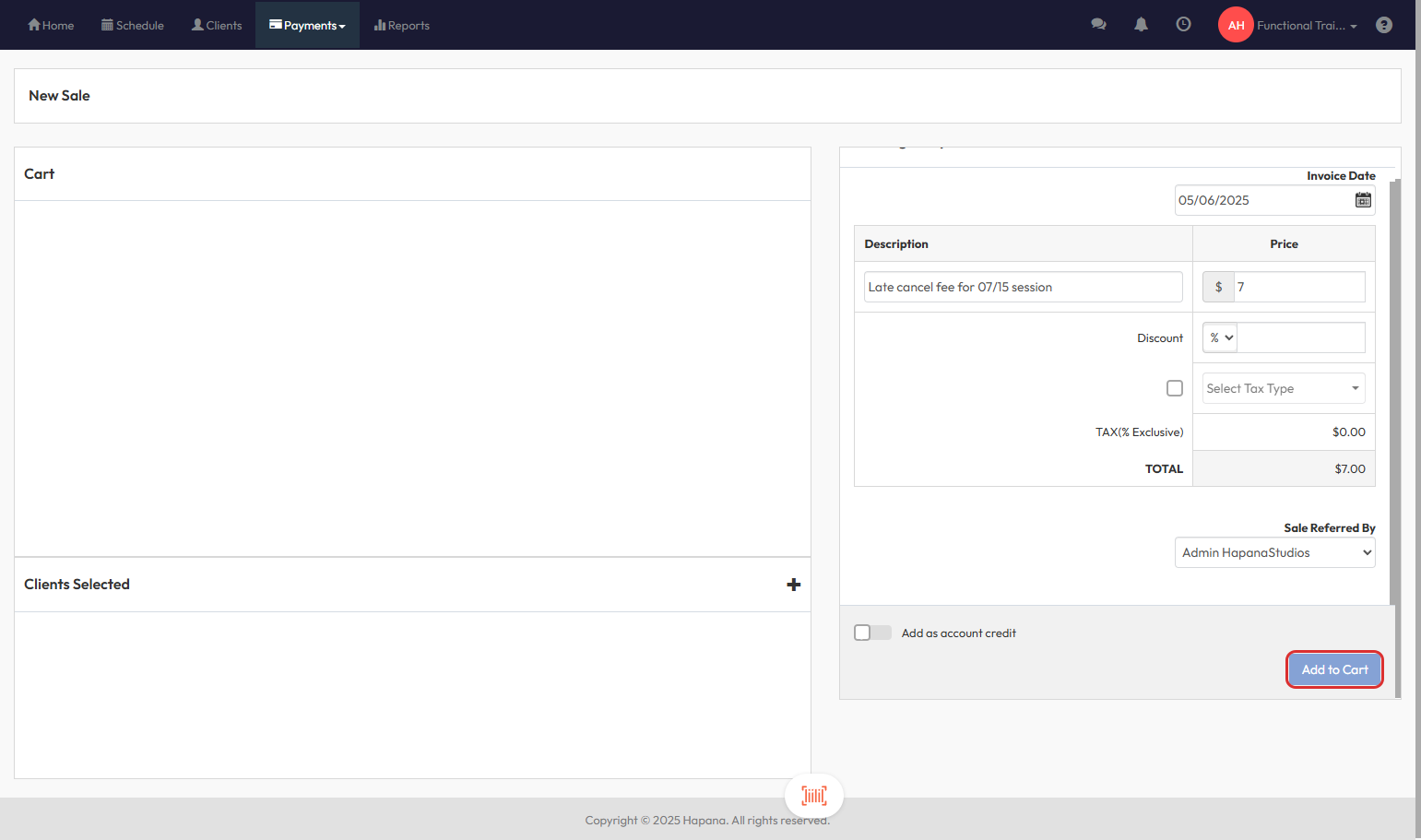Navigate to the Home link
Viewport: 1421px width, 840px height.
(51, 25)
